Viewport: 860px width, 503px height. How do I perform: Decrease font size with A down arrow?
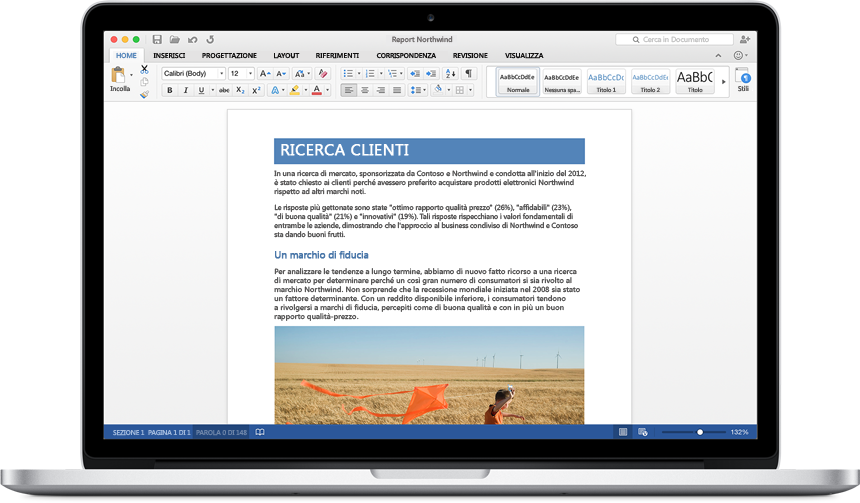click(281, 74)
